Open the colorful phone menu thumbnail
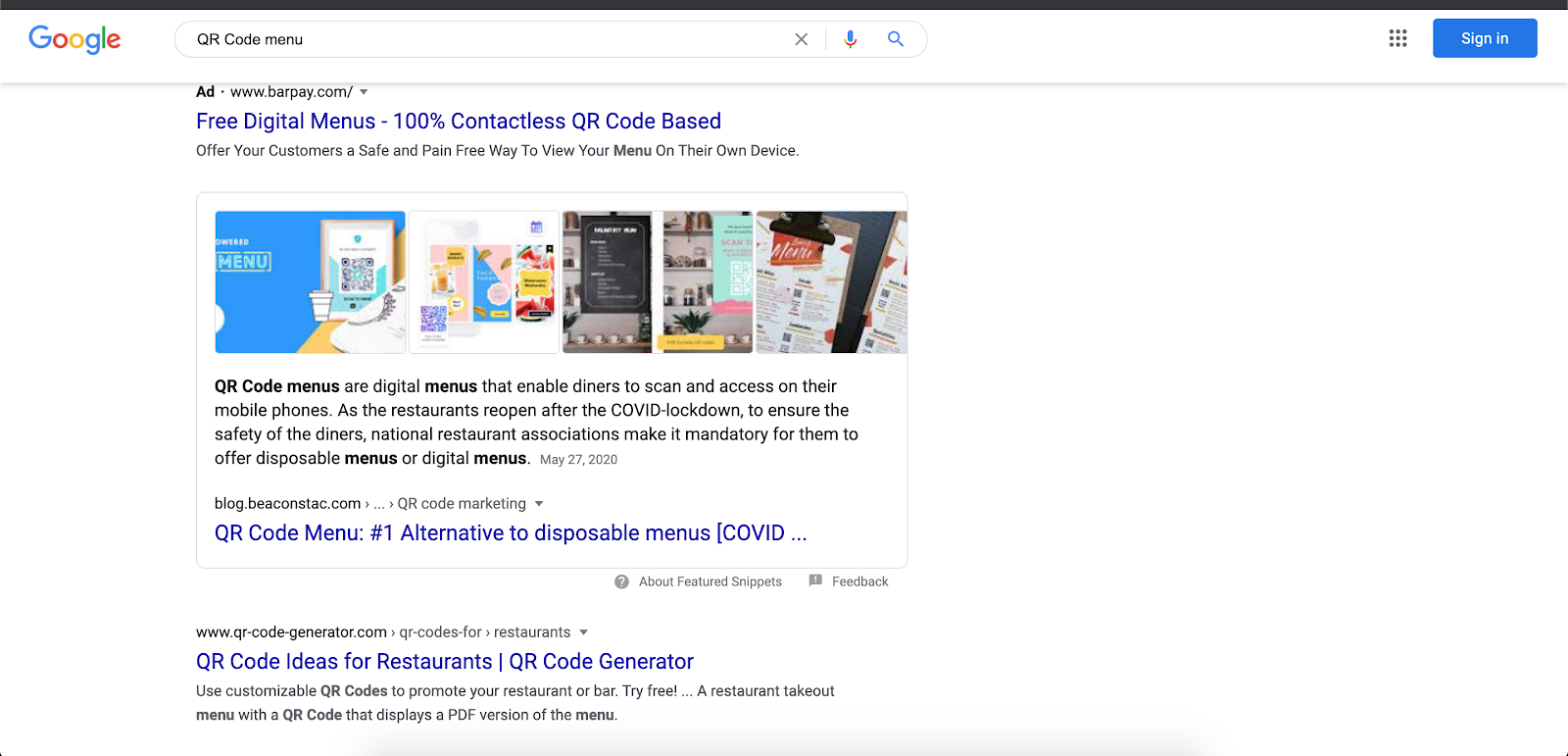 coord(484,282)
